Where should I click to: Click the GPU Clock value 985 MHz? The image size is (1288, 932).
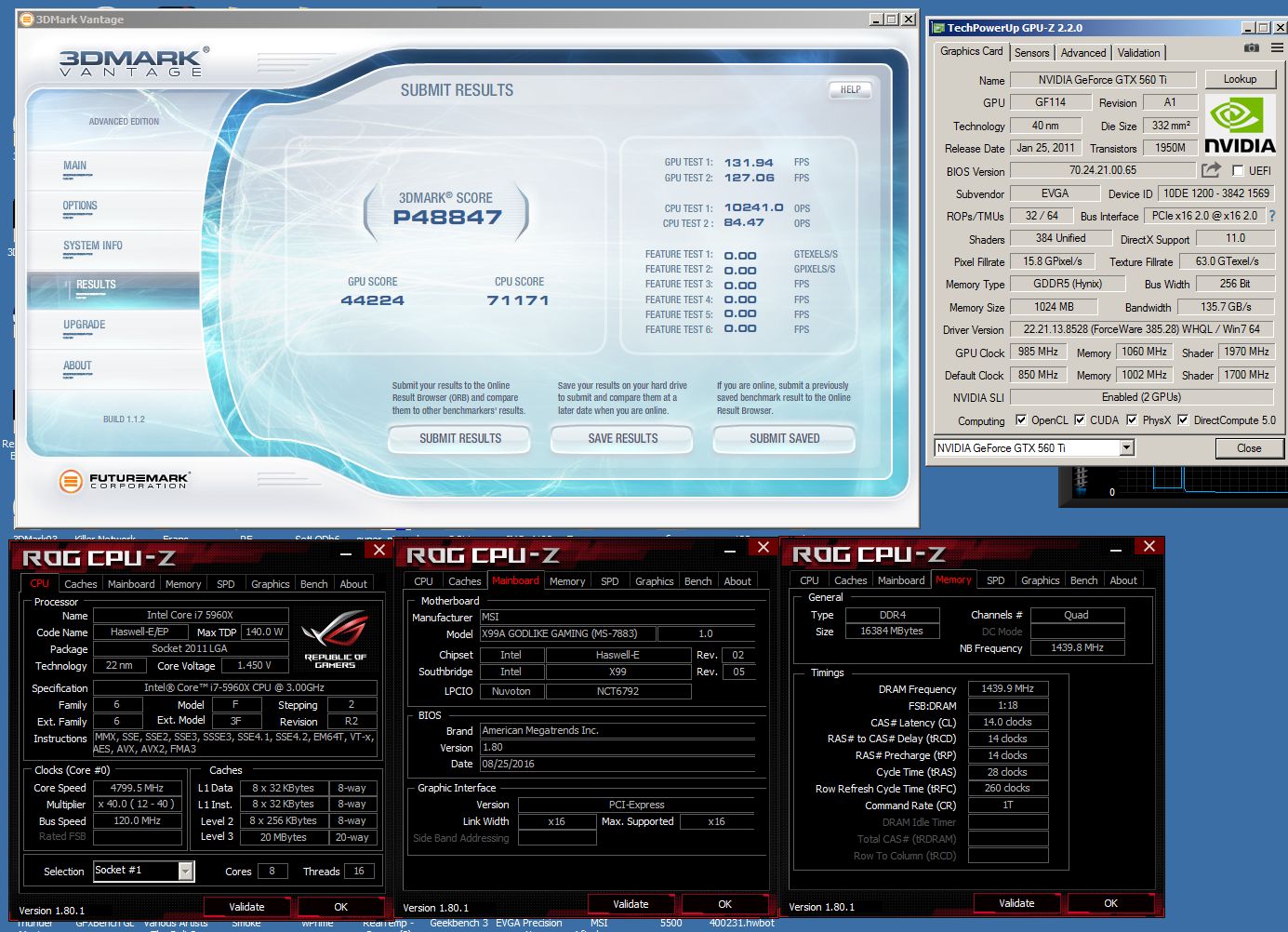click(1038, 352)
